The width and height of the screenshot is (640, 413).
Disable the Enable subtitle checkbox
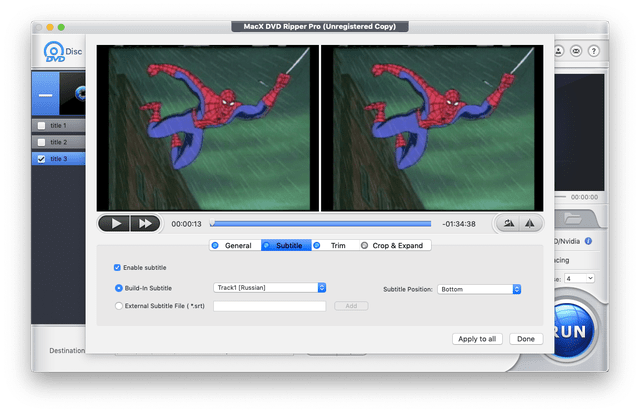[x=117, y=268]
